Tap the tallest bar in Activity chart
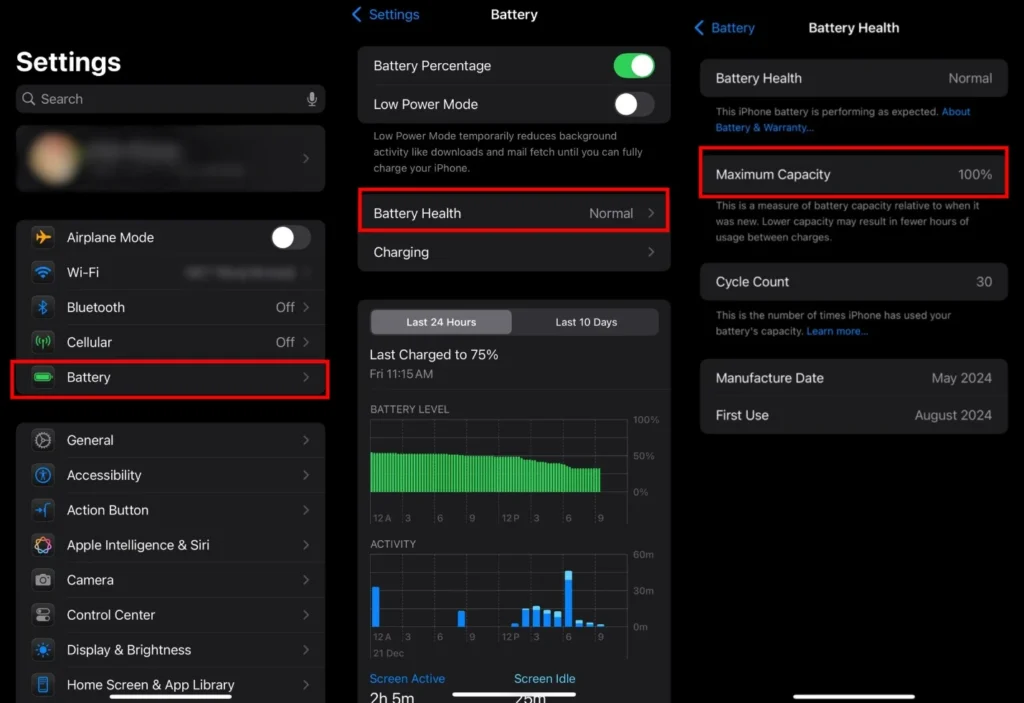 [568, 598]
